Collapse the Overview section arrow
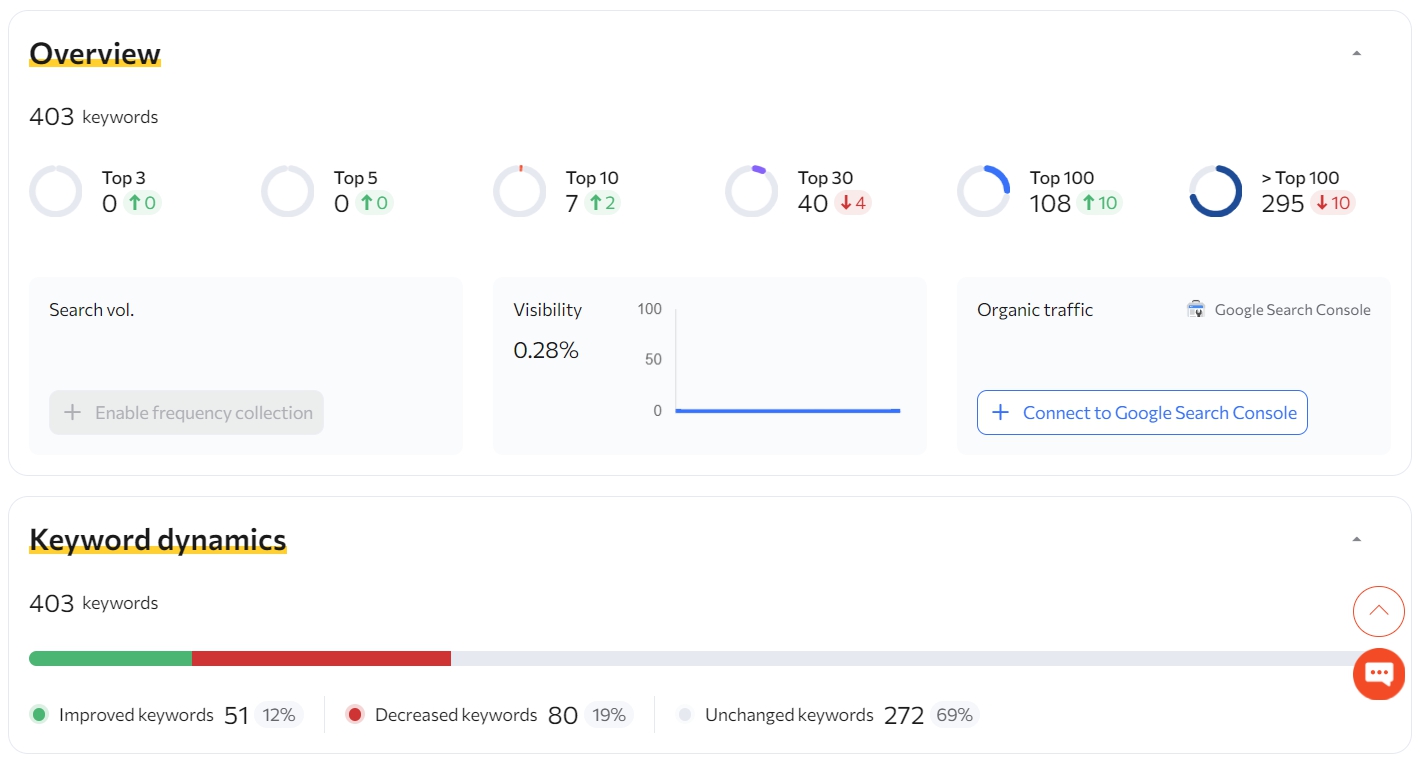Image resolution: width=1420 pixels, height=761 pixels. [1356, 53]
